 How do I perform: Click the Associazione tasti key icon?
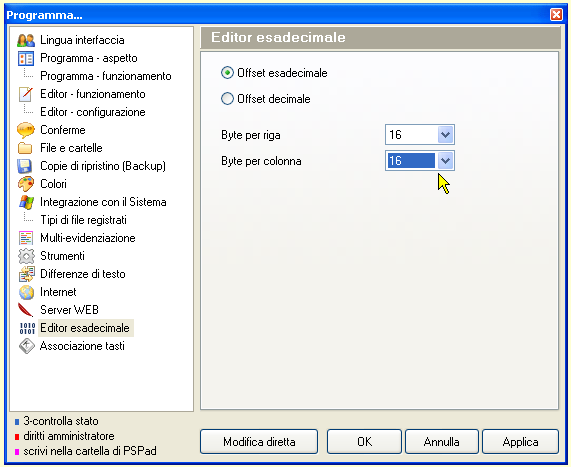pos(27,346)
